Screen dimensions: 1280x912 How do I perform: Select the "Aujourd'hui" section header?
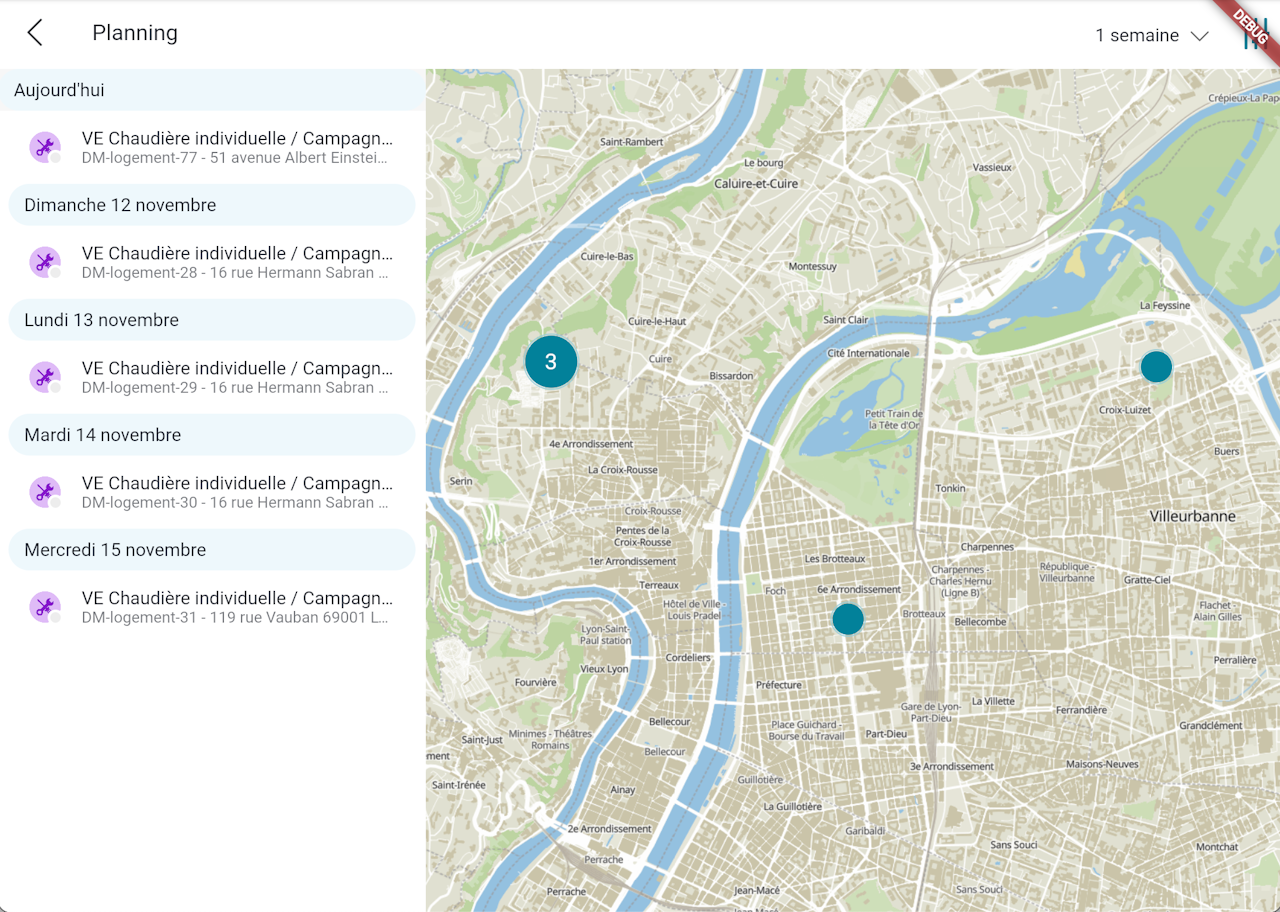coord(59,90)
